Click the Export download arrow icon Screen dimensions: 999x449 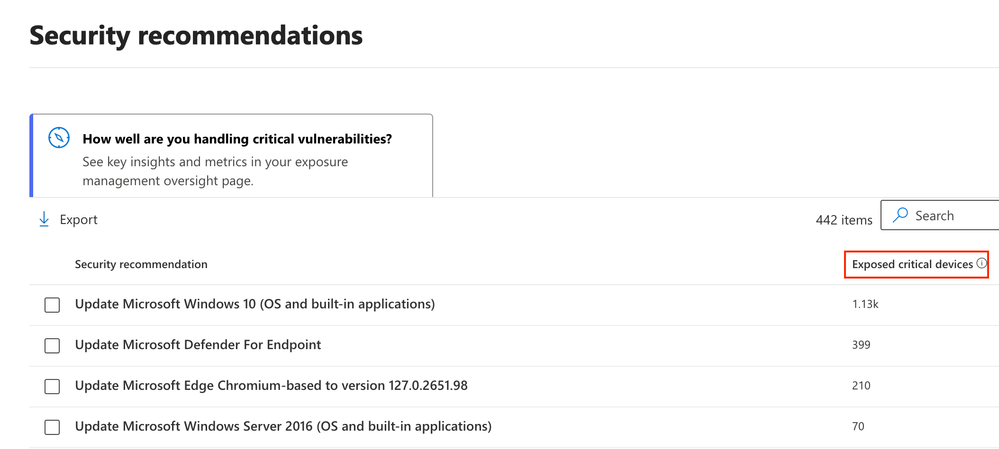pos(44,220)
